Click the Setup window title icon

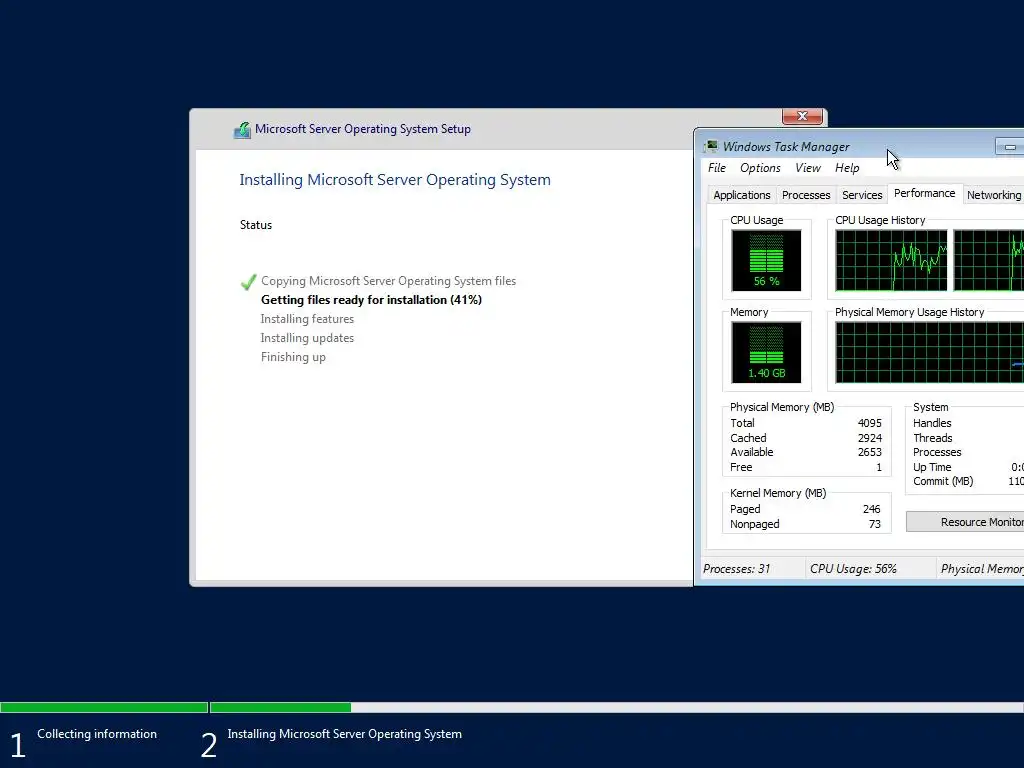click(242, 130)
